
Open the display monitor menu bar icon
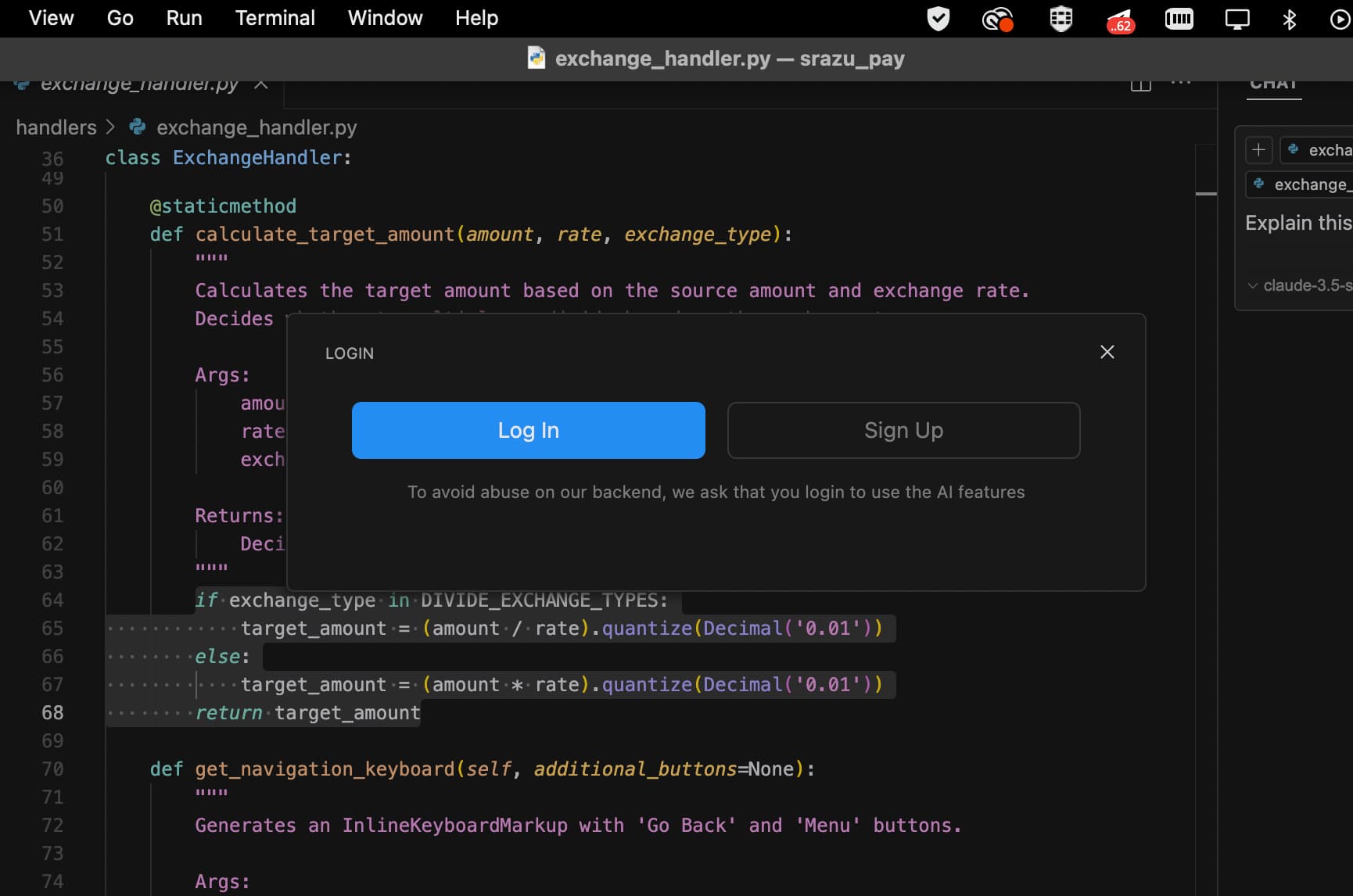pyautogui.click(x=1236, y=19)
